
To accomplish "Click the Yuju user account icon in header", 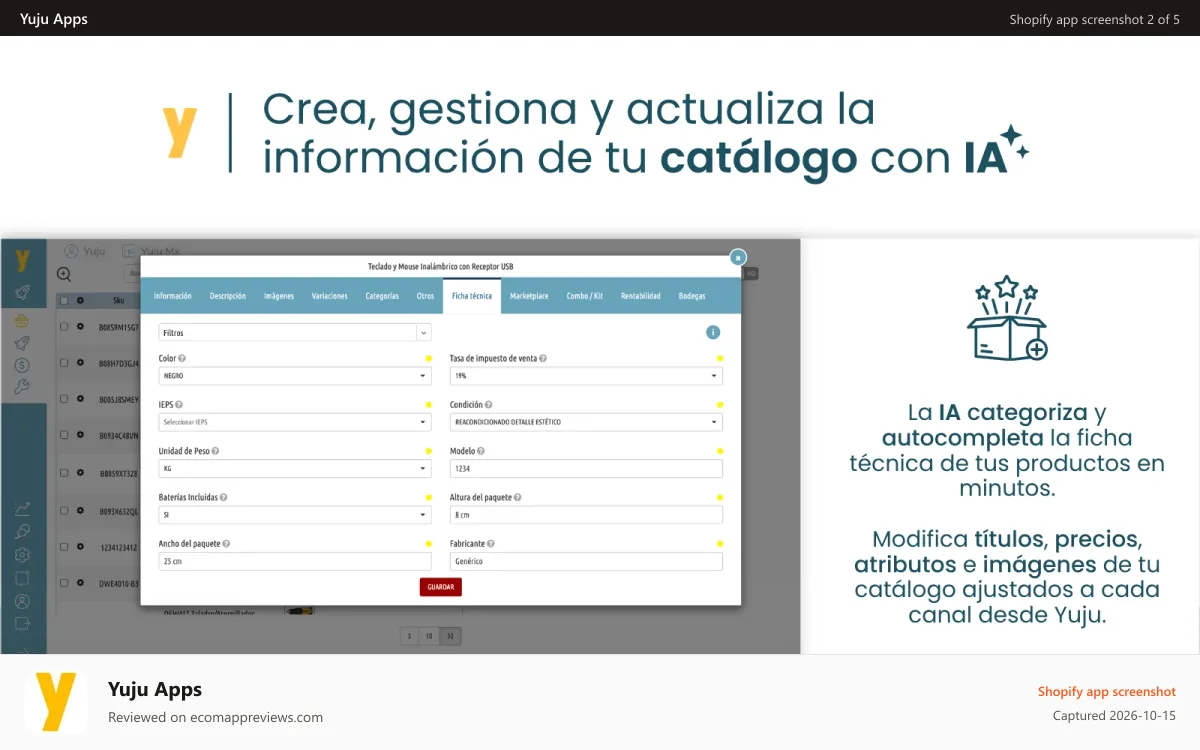I will [x=71, y=252].
